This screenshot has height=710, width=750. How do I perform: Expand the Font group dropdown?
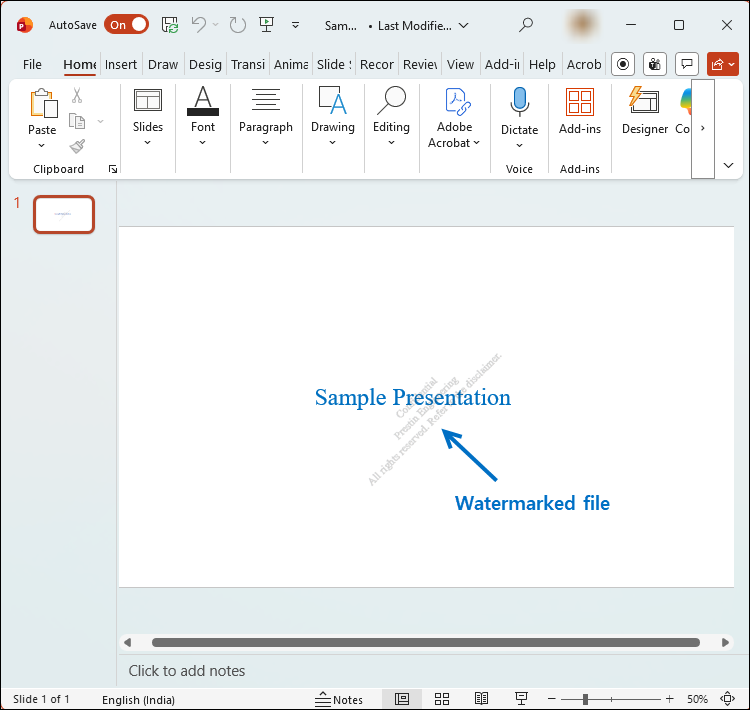203,114
